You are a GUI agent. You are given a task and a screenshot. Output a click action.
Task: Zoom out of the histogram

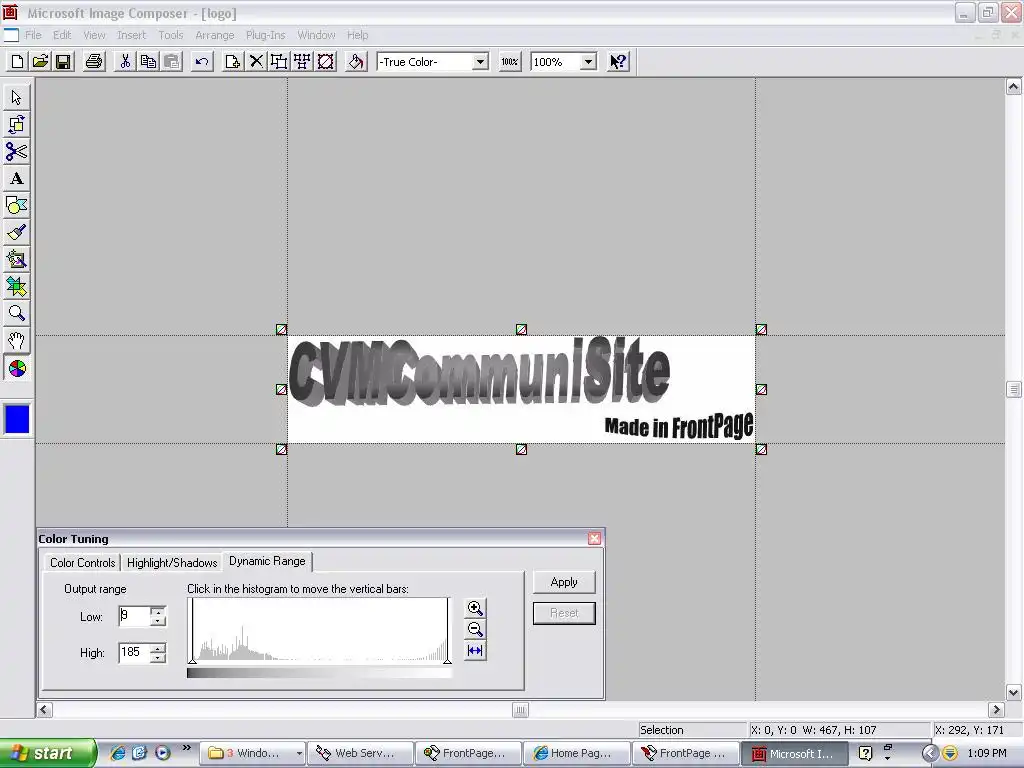click(475, 629)
